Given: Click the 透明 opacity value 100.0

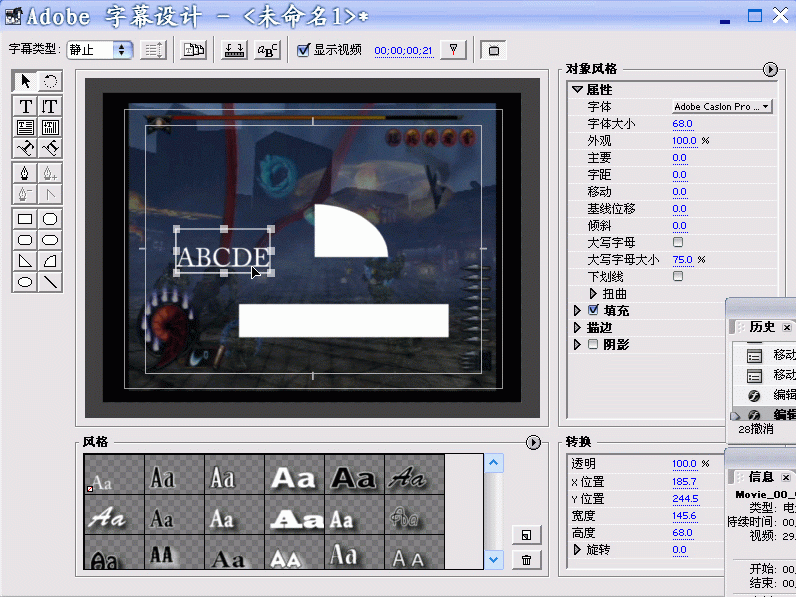Looking at the screenshot, I should pyautogui.click(x=684, y=463).
